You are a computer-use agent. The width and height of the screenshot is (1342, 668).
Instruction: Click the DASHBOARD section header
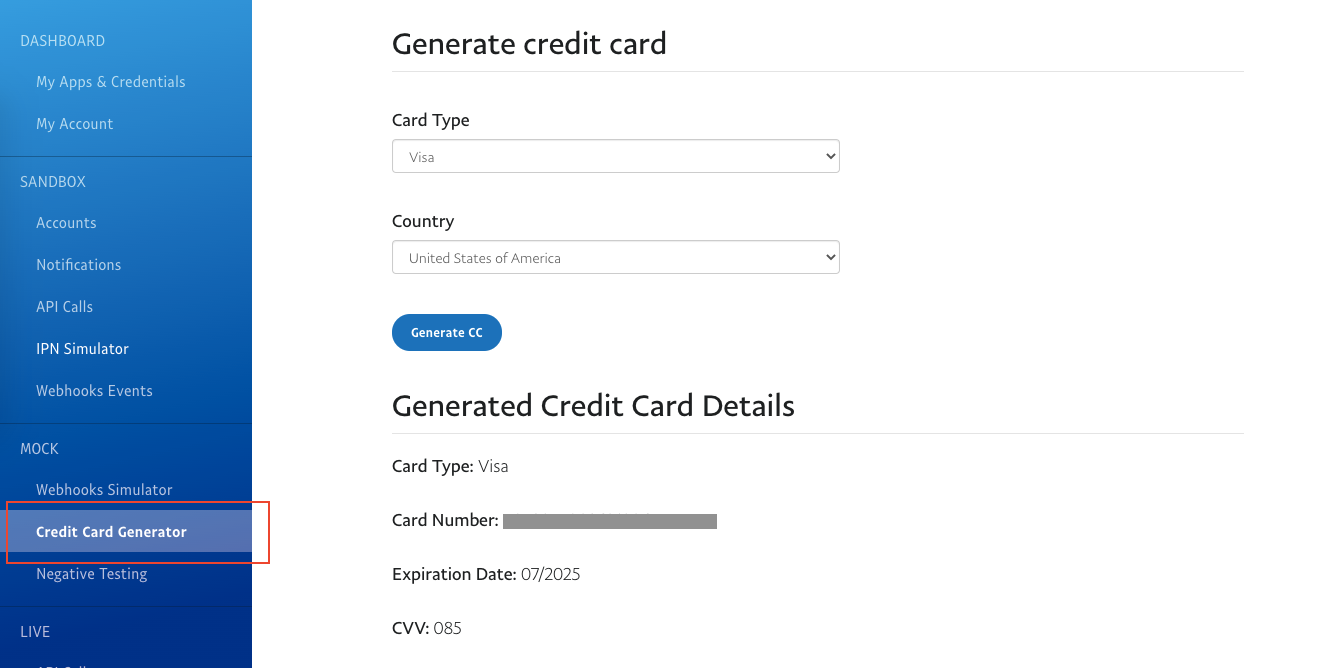(x=63, y=41)
